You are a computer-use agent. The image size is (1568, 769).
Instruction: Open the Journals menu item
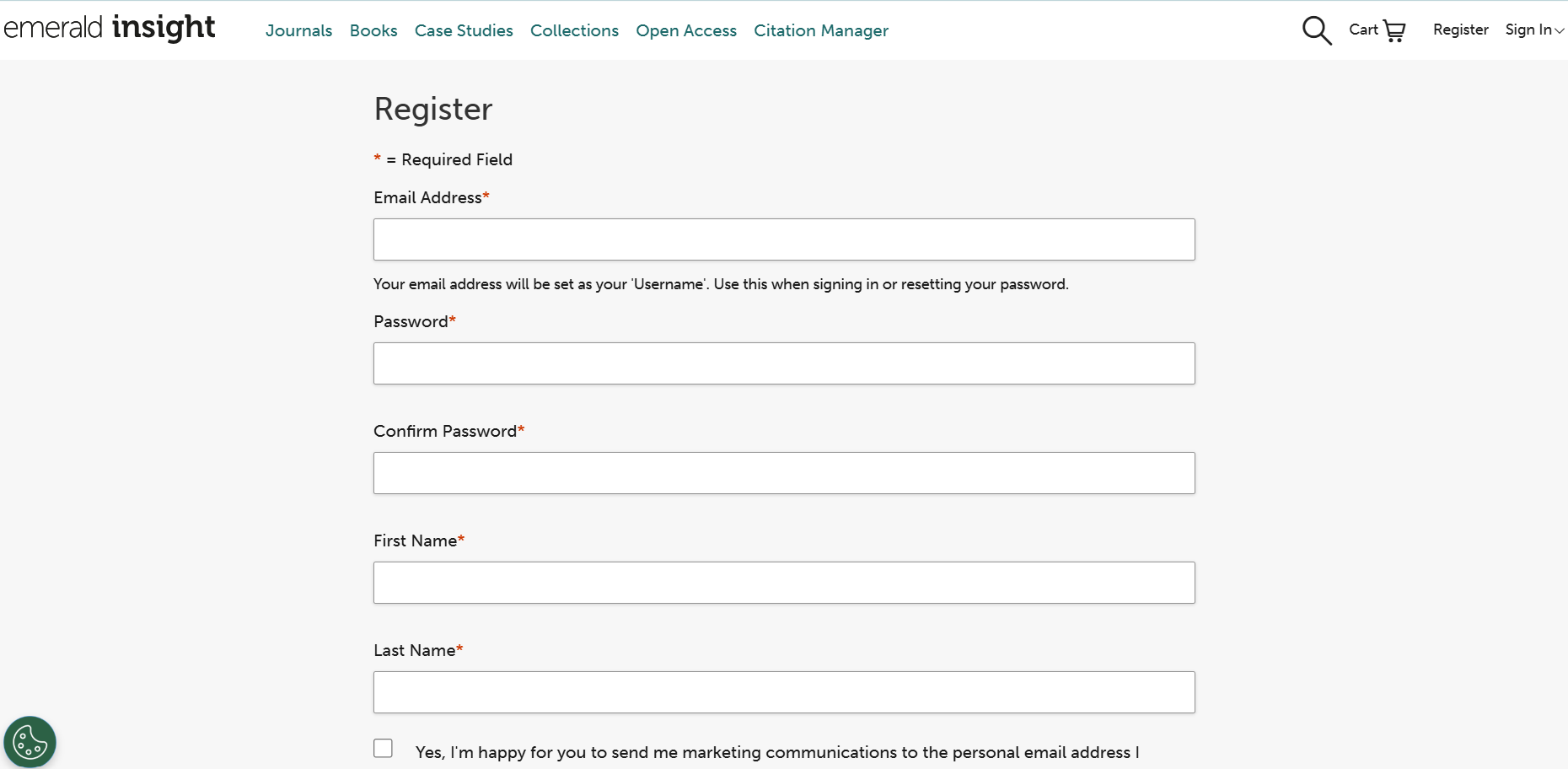coord(298,30)
